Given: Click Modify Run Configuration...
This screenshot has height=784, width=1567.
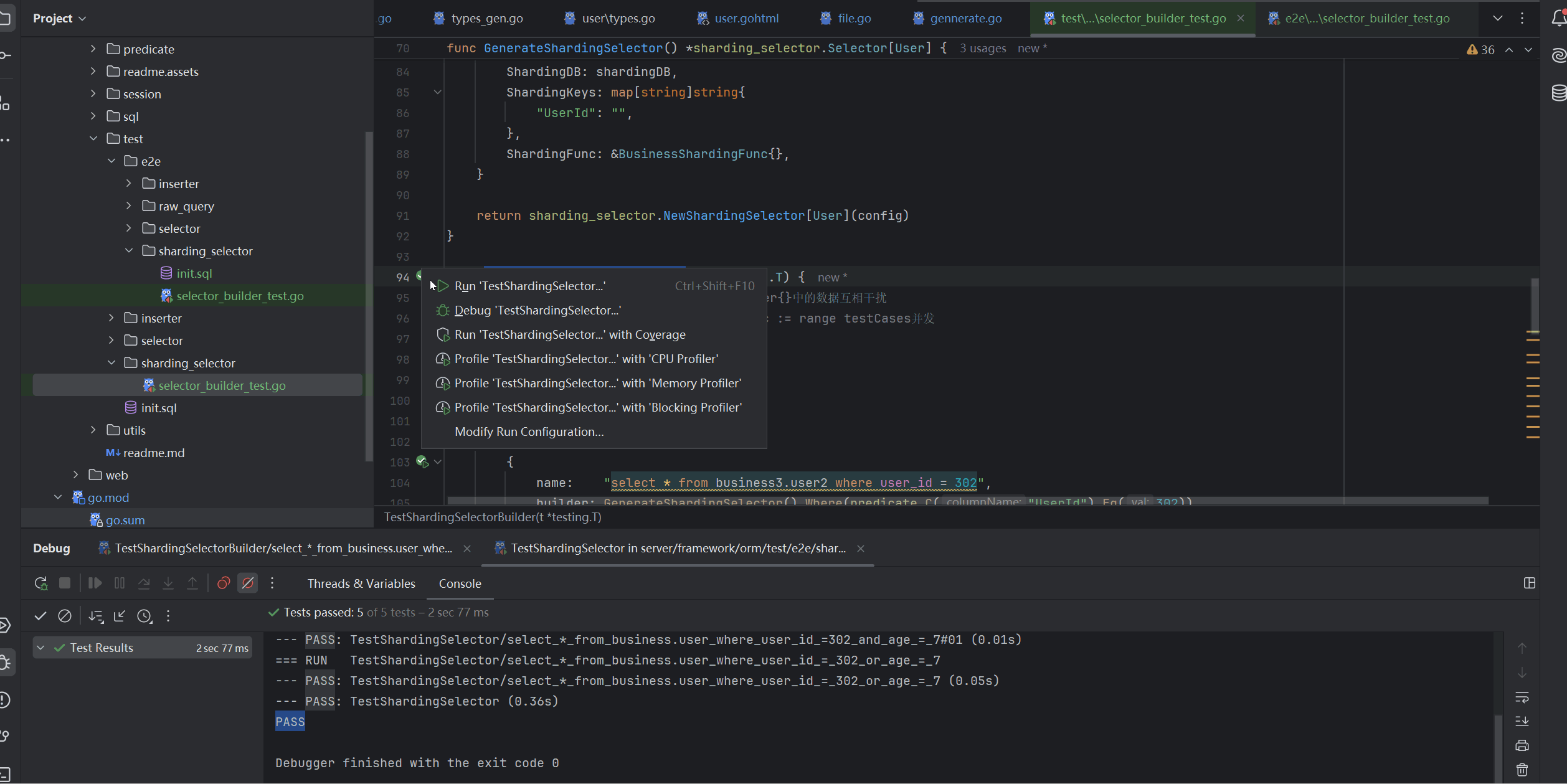Looking at the screenshot, I should click(594, 432).
